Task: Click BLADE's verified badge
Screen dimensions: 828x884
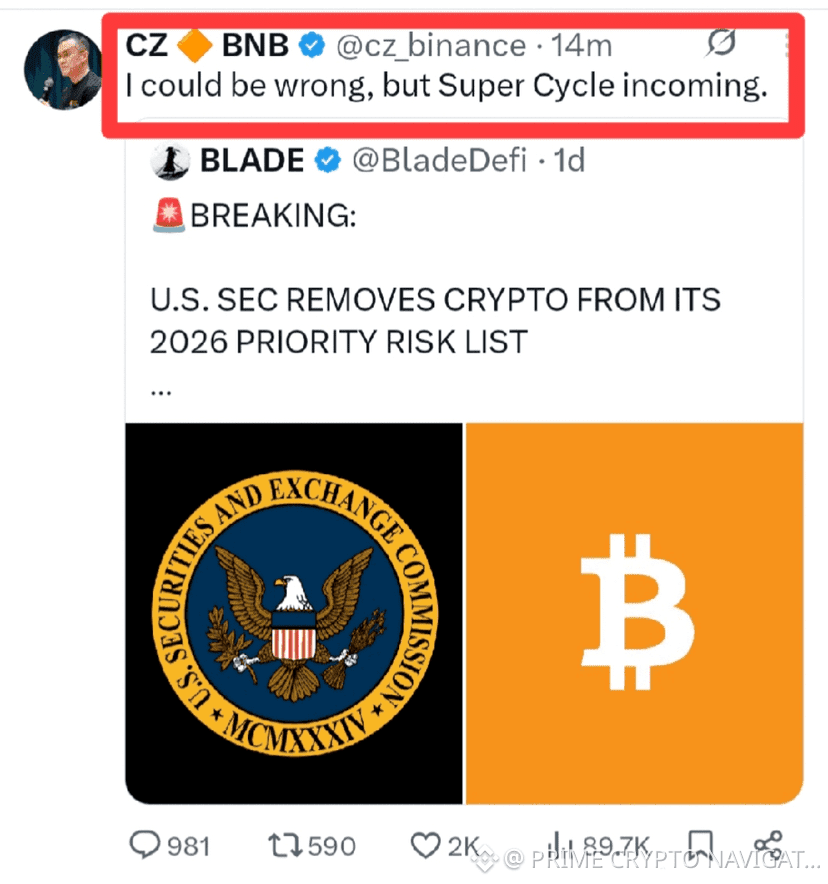Action: 329,160
